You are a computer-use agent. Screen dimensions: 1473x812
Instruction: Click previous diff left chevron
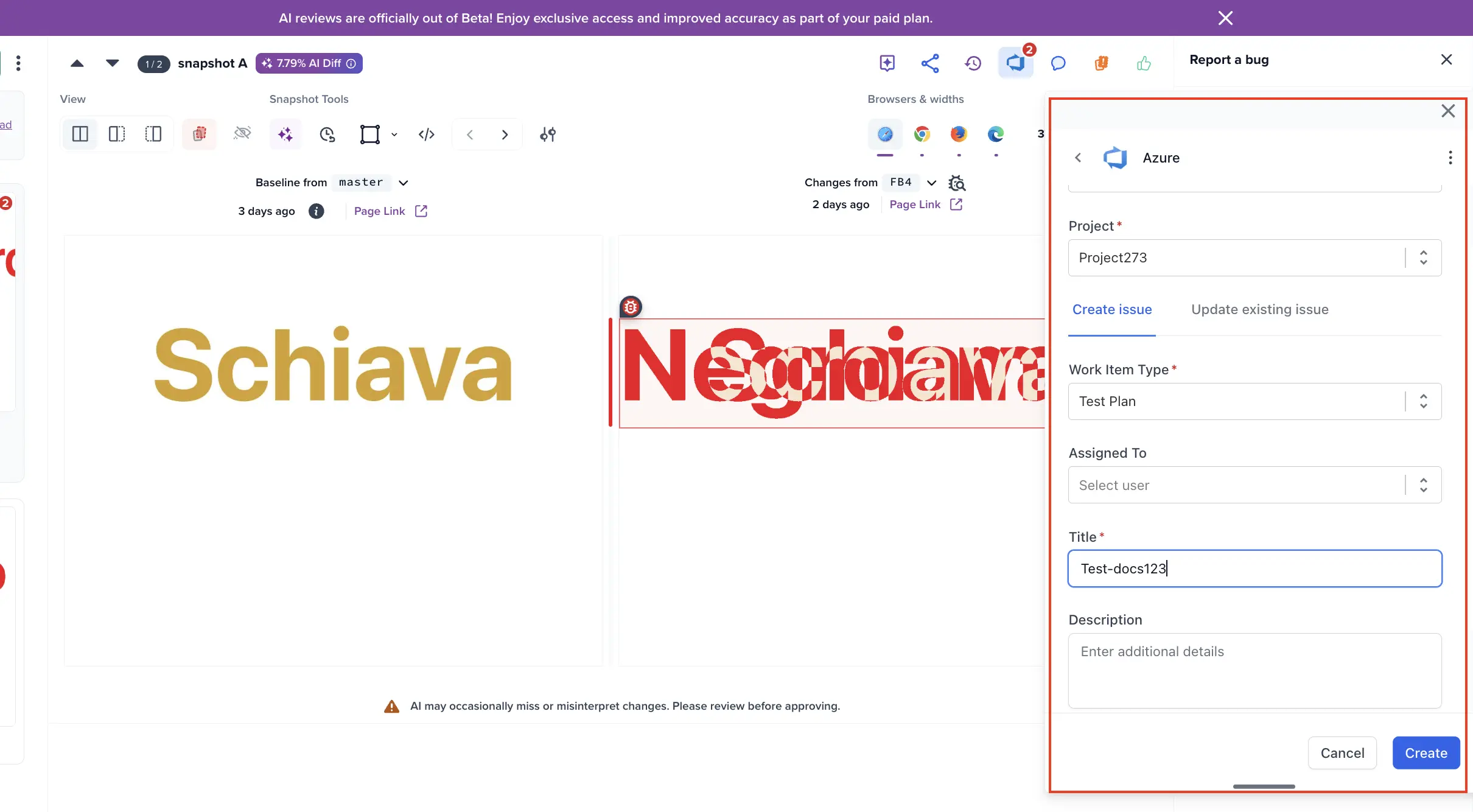click(470, 135)
